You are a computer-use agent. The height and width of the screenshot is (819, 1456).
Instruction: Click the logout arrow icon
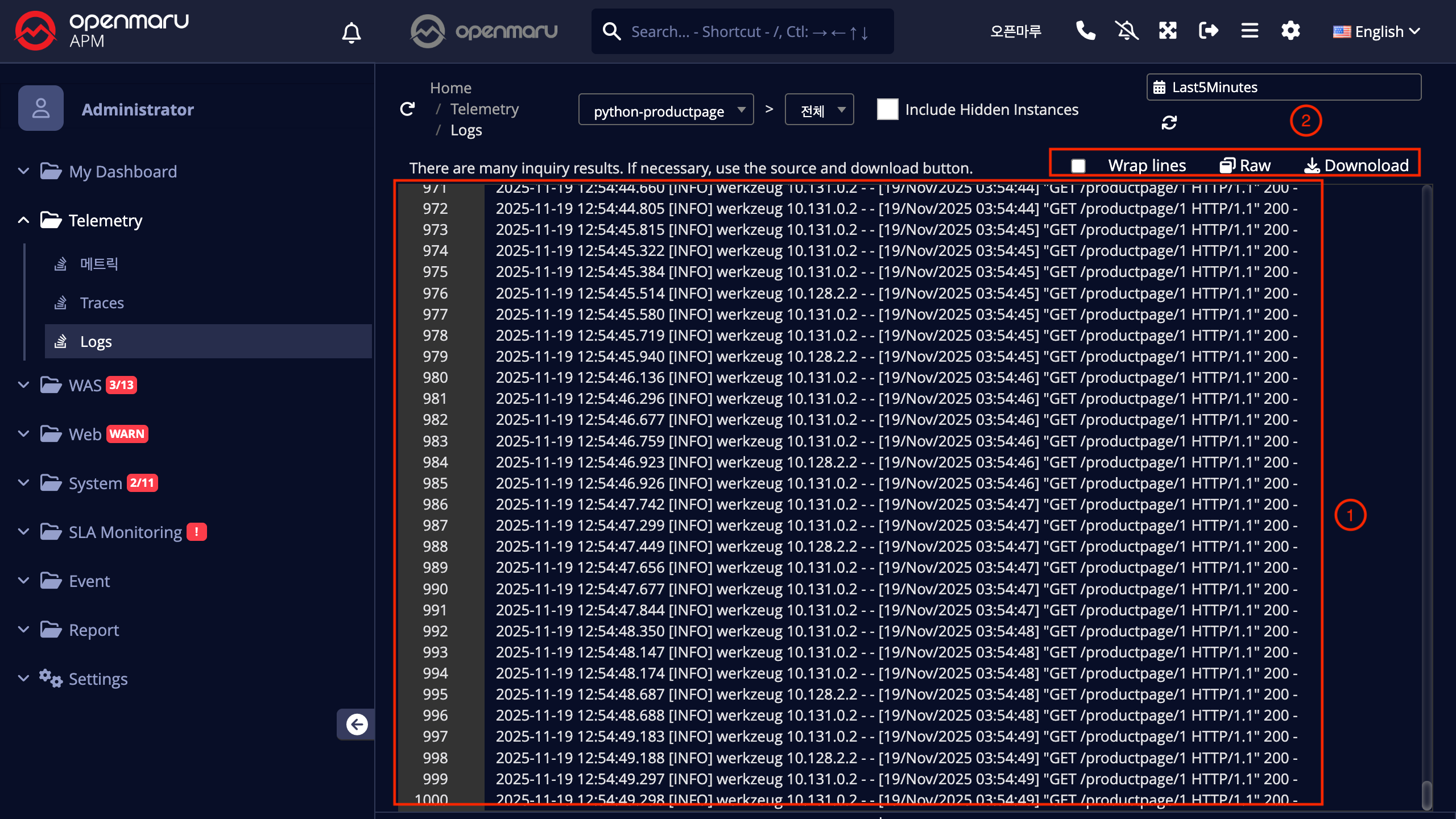click(1208, 31)
